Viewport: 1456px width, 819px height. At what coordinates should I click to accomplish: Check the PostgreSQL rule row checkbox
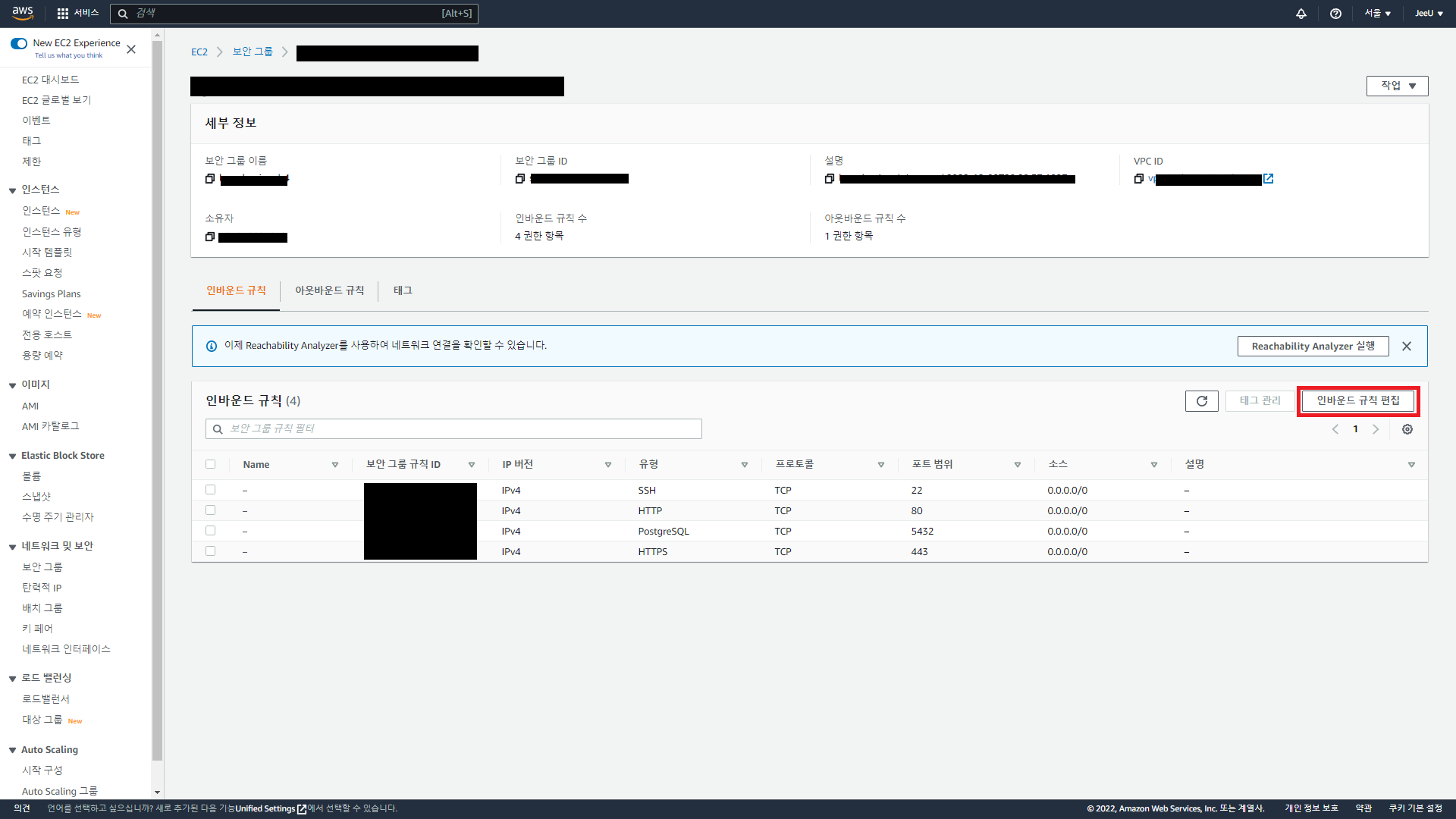click(211, 531)
